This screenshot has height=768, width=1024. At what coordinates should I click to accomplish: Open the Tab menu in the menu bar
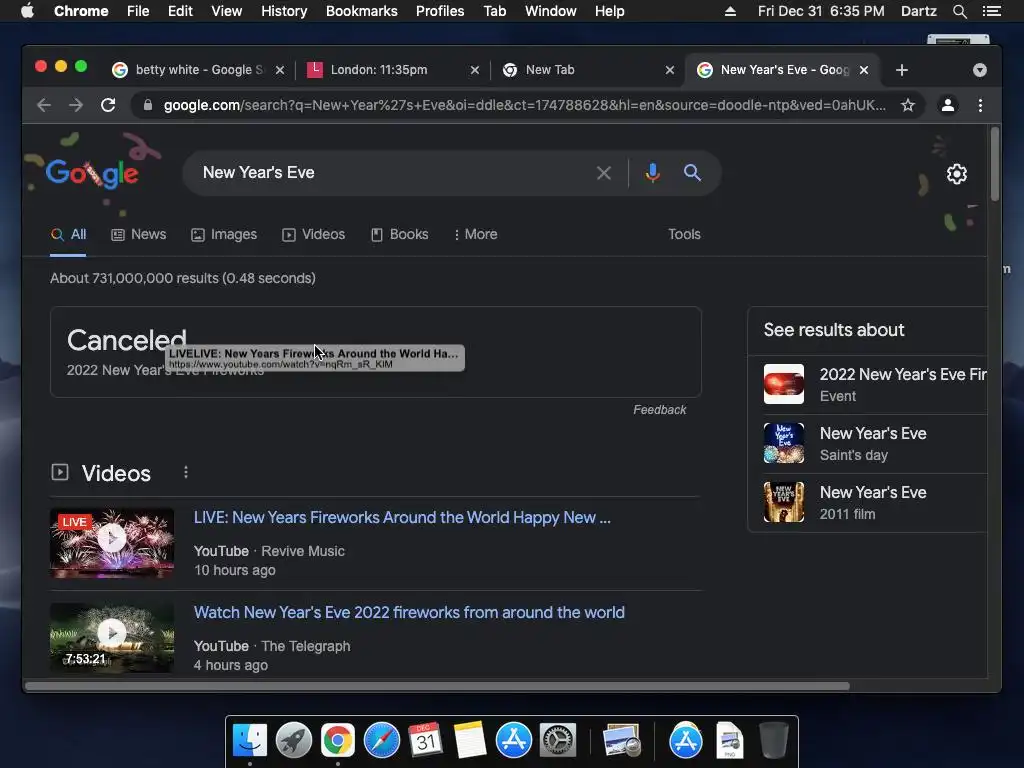point(495,11)
